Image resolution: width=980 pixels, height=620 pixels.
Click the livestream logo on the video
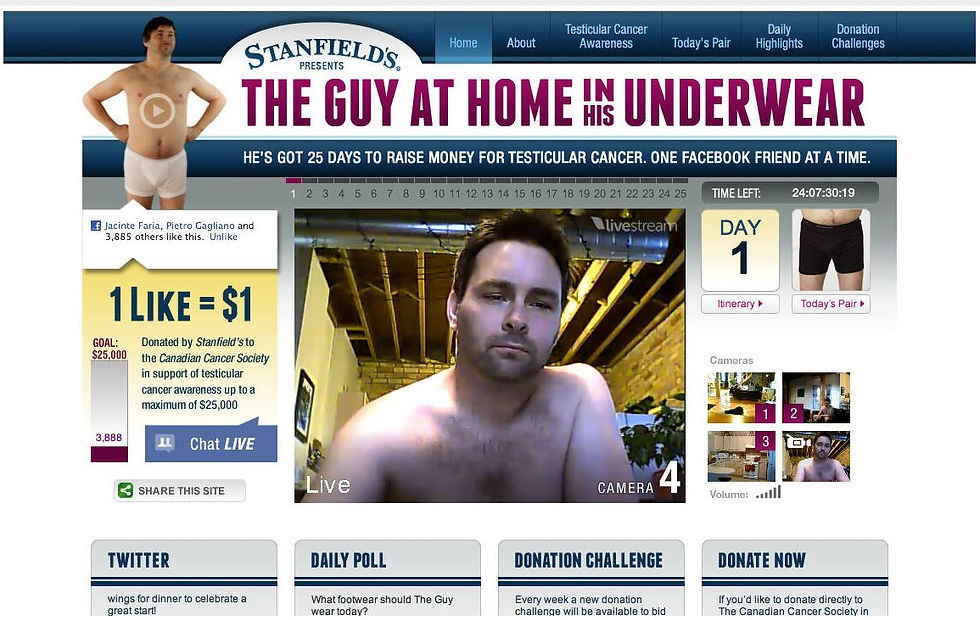(634, 224)
